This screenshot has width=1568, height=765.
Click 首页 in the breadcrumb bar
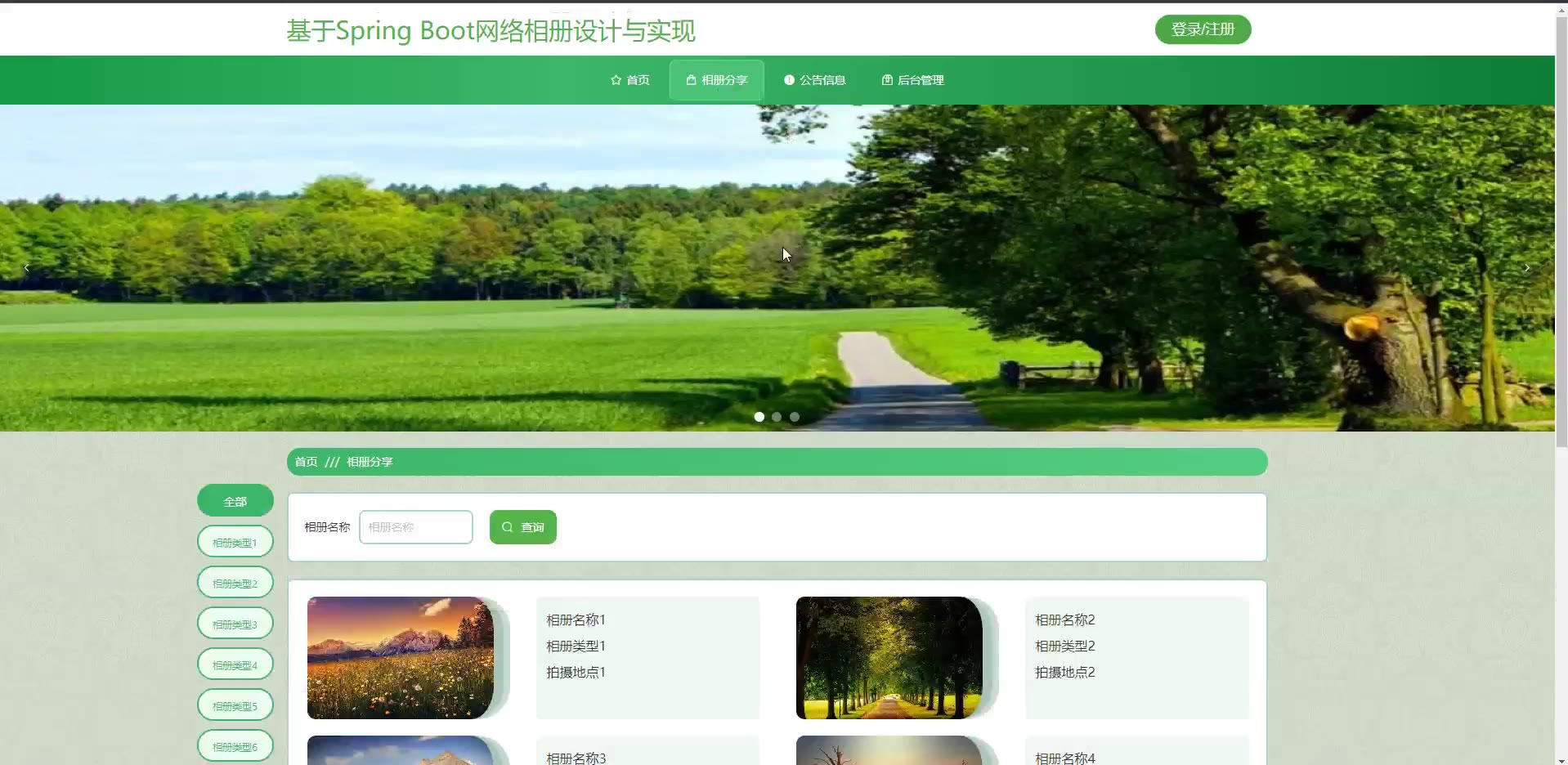[307, 462]
